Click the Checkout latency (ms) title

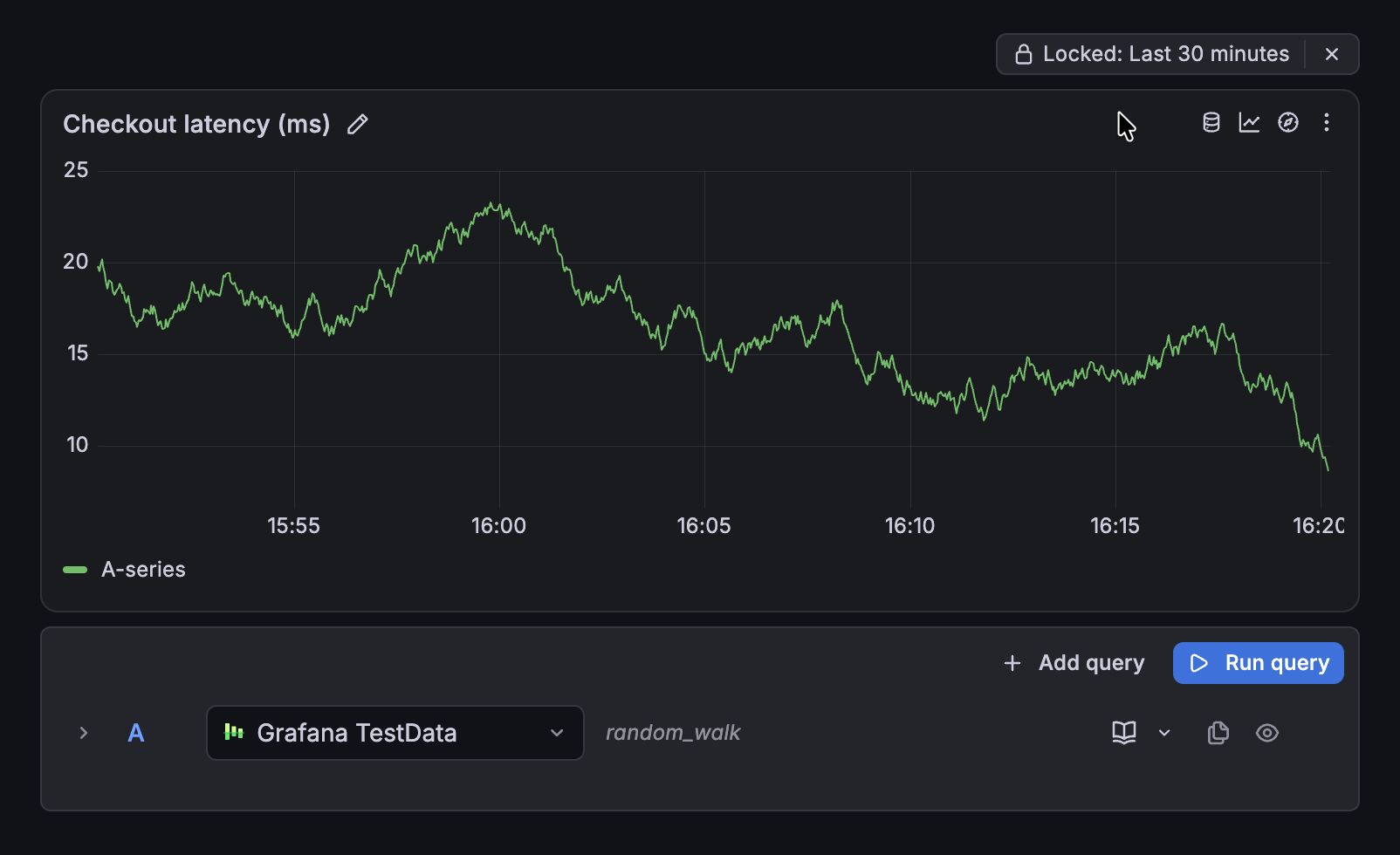pos(196,124)
